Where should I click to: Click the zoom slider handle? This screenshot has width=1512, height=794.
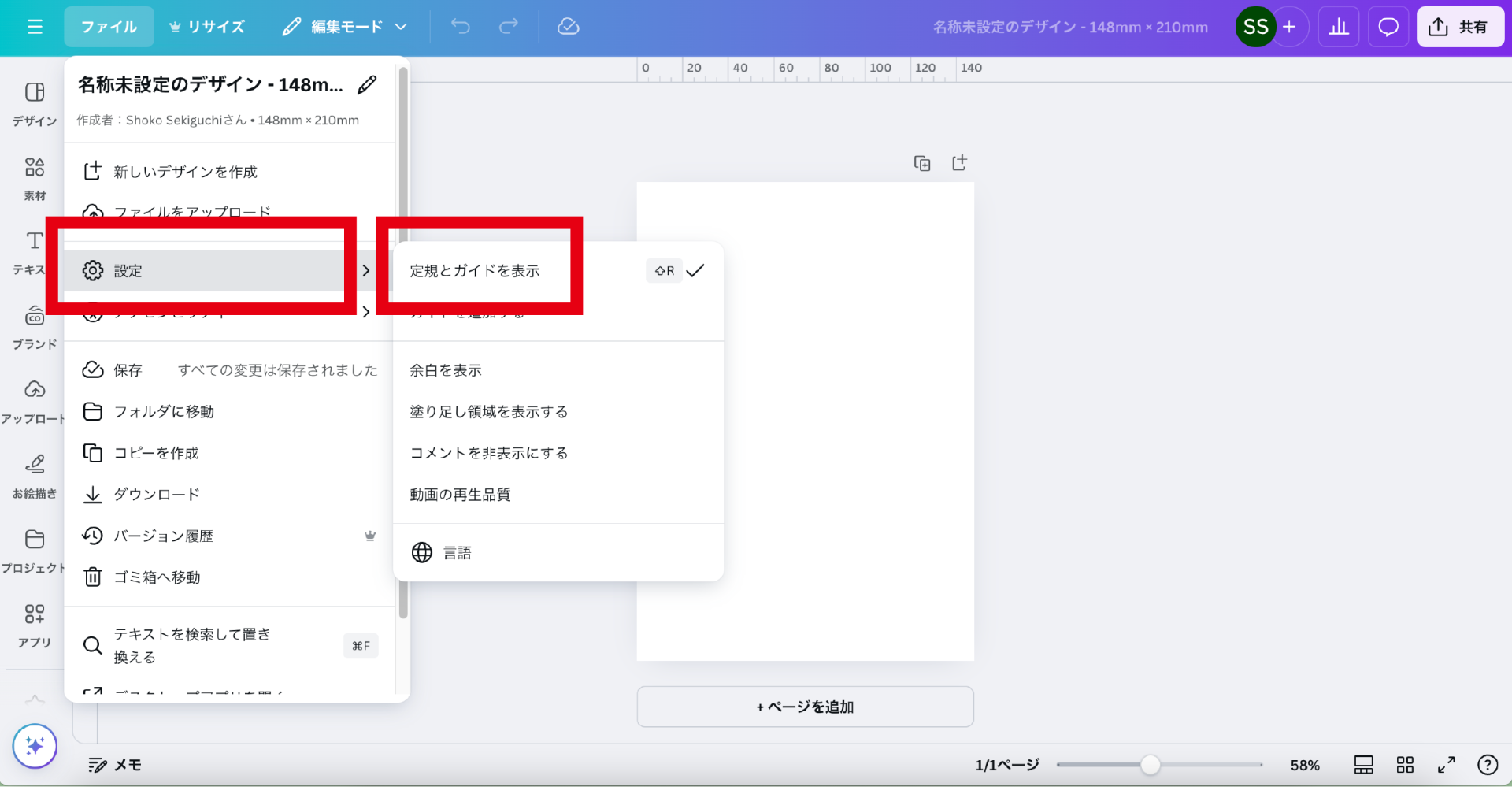pyautogui.click(x=1150, y=765)
